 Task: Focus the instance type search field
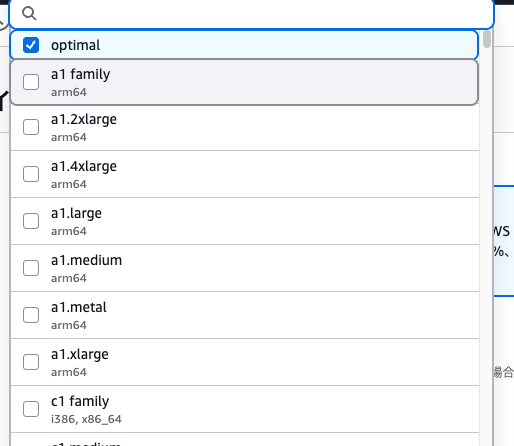[x=252, y=14]
